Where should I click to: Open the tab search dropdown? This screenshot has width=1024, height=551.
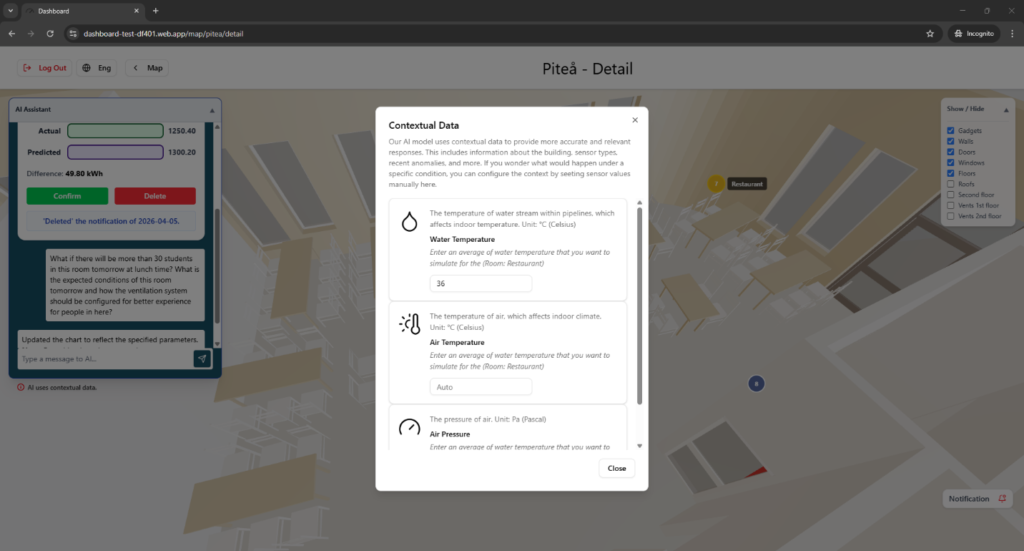[10, 10]
